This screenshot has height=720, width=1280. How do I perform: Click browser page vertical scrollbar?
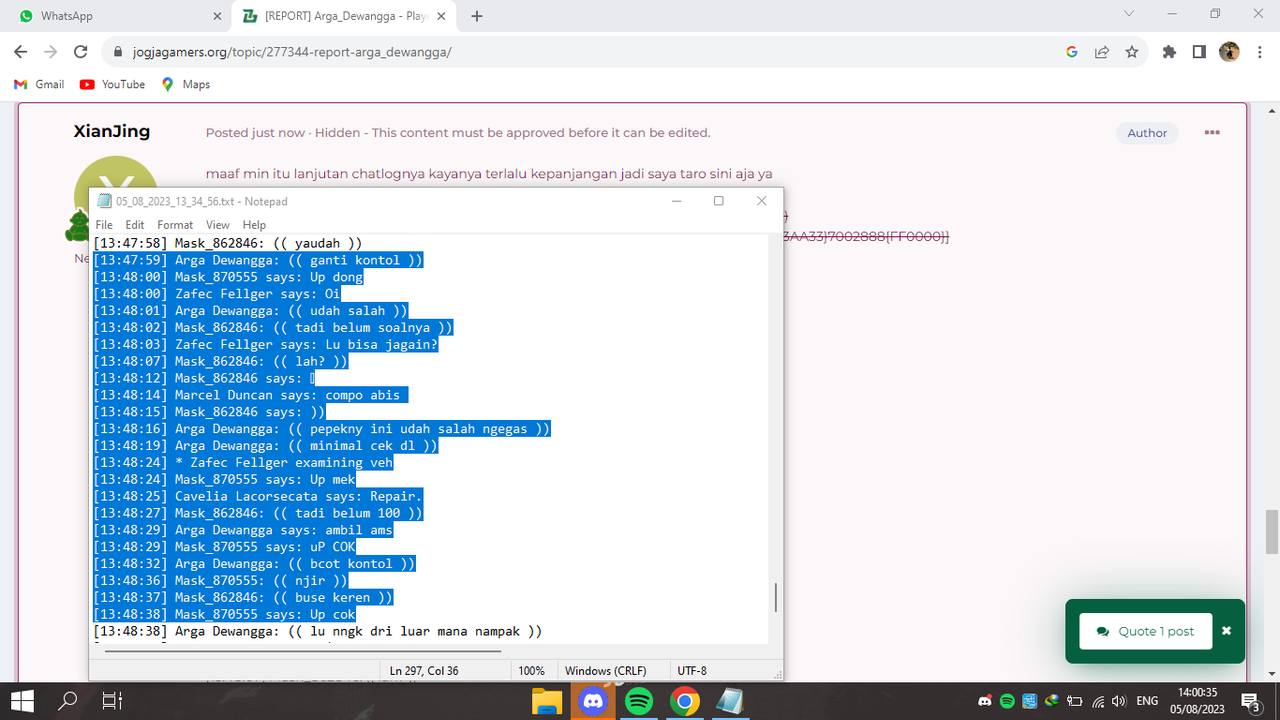[1271, 531]
